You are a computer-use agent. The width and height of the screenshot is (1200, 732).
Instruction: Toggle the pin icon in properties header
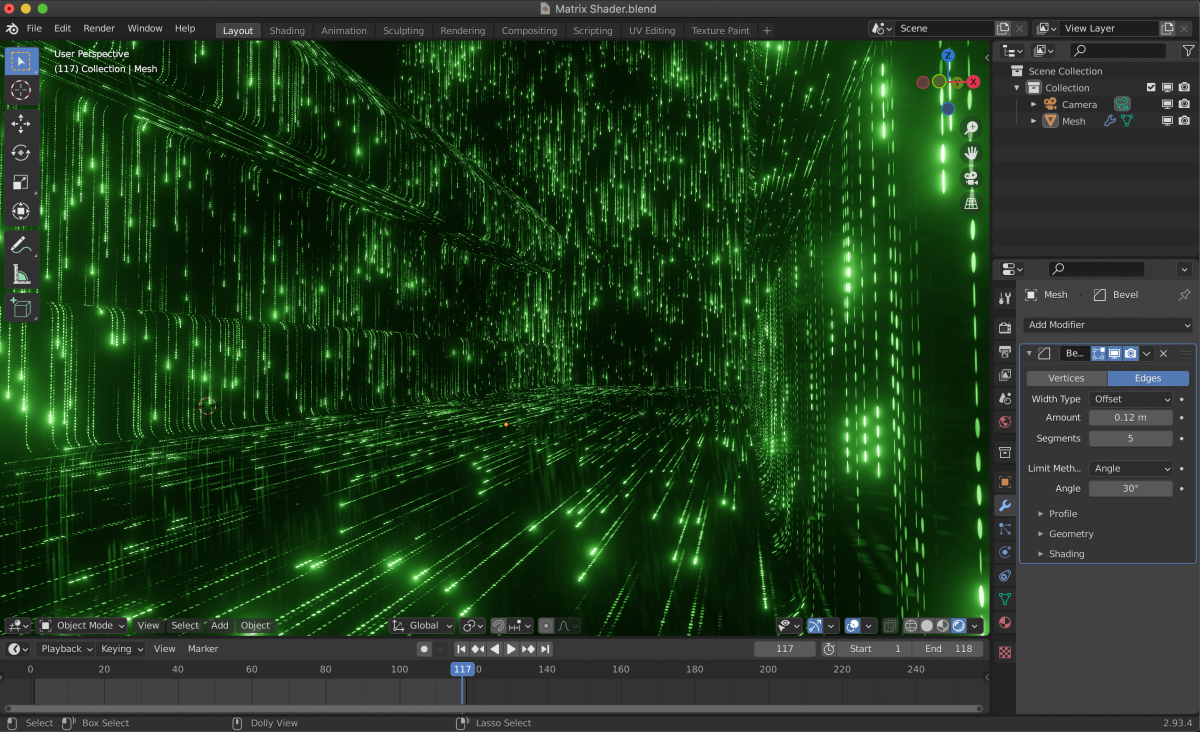tap(1184, 295)
